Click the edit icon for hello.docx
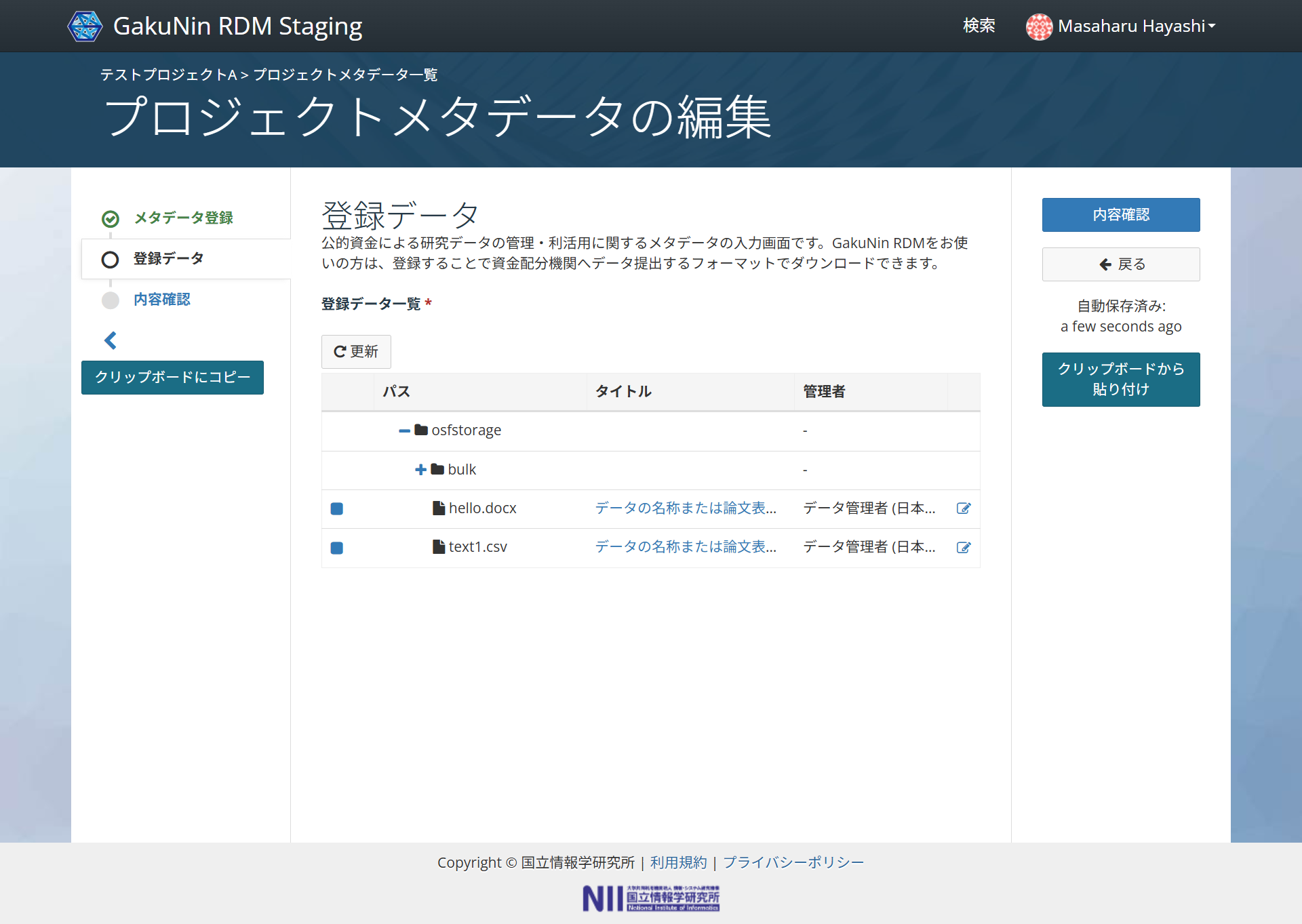 [963, 508]
